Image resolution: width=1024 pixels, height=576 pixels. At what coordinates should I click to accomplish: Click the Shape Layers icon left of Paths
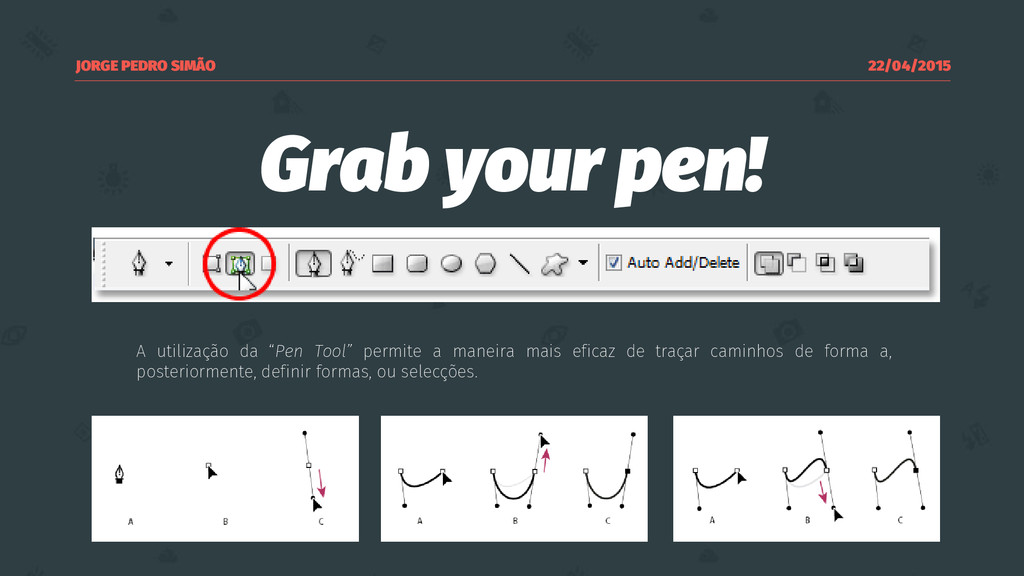(x=213, y=264)
